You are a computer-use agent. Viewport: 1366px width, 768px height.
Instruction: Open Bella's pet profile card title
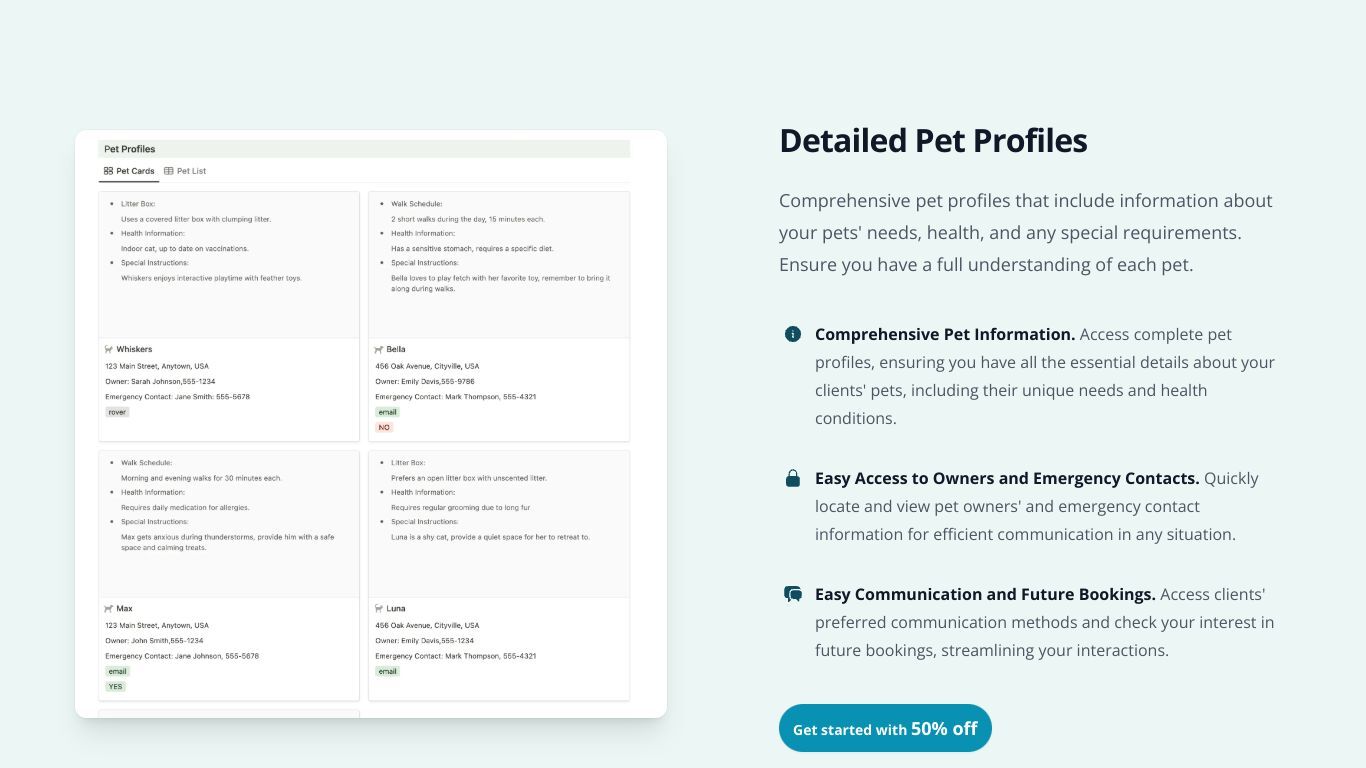[396, 350]
